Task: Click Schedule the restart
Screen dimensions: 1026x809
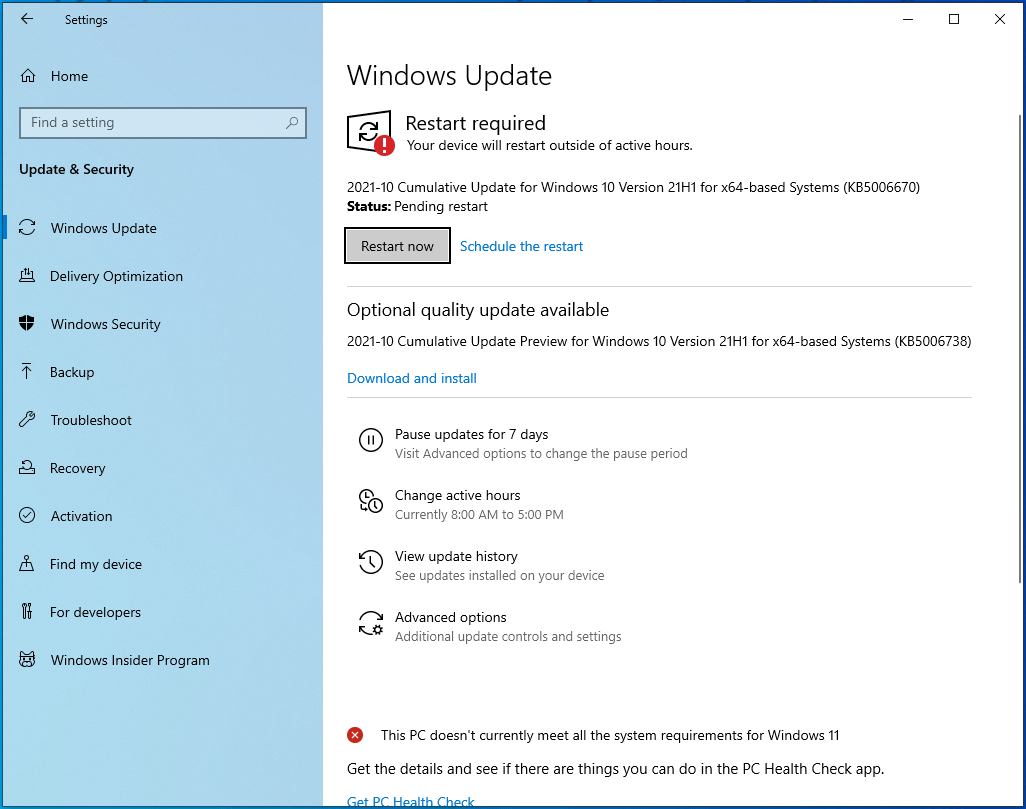Action: [x=521, y=246]
